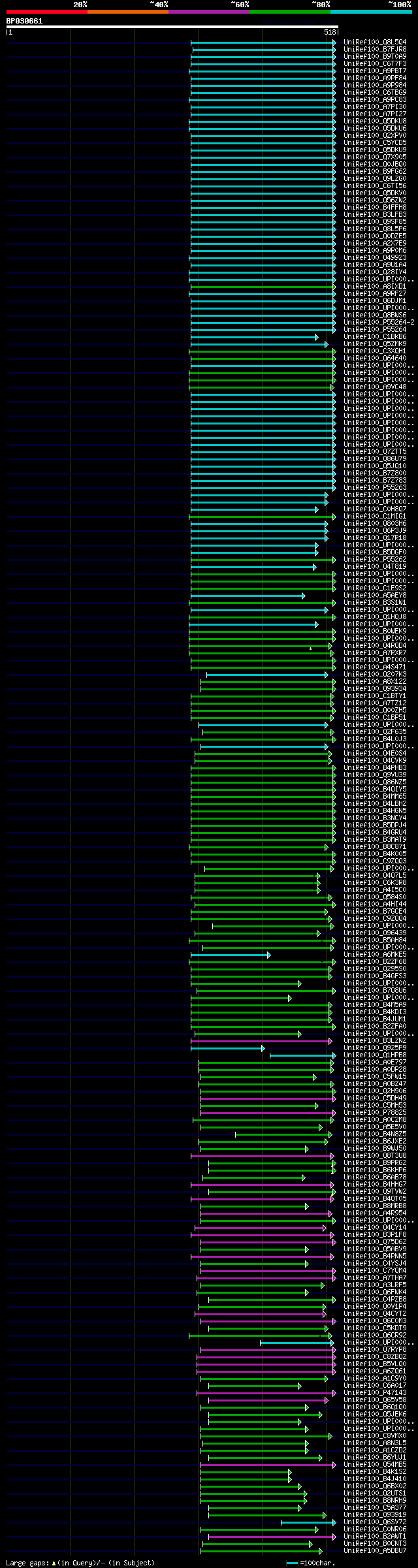The height and width of the screenshot is (1568, 418).
Task: Select hit label UniRef100_C6TI56
Action: point(375,186)
